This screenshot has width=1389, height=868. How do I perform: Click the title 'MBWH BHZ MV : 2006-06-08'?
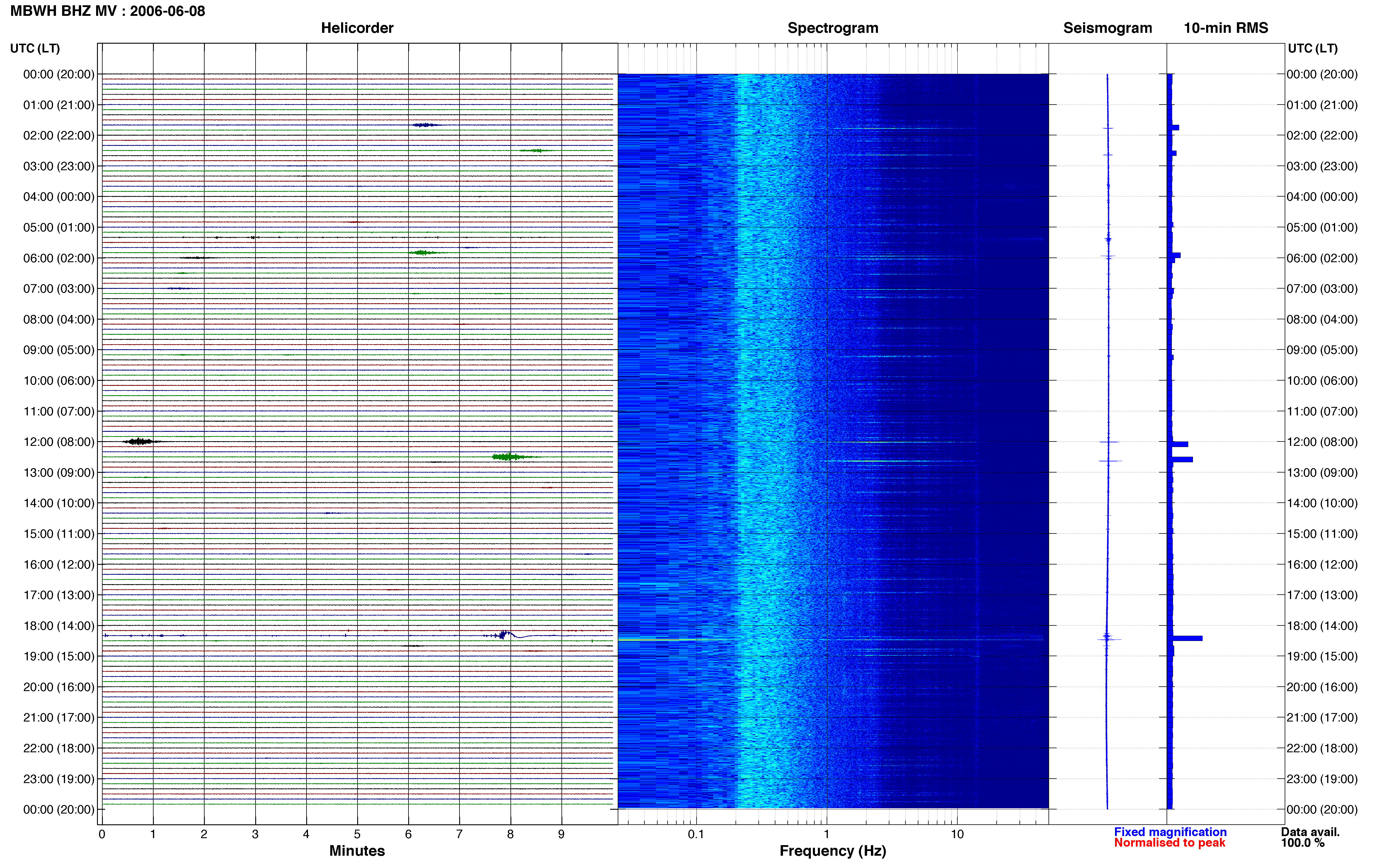click(107, 11)
